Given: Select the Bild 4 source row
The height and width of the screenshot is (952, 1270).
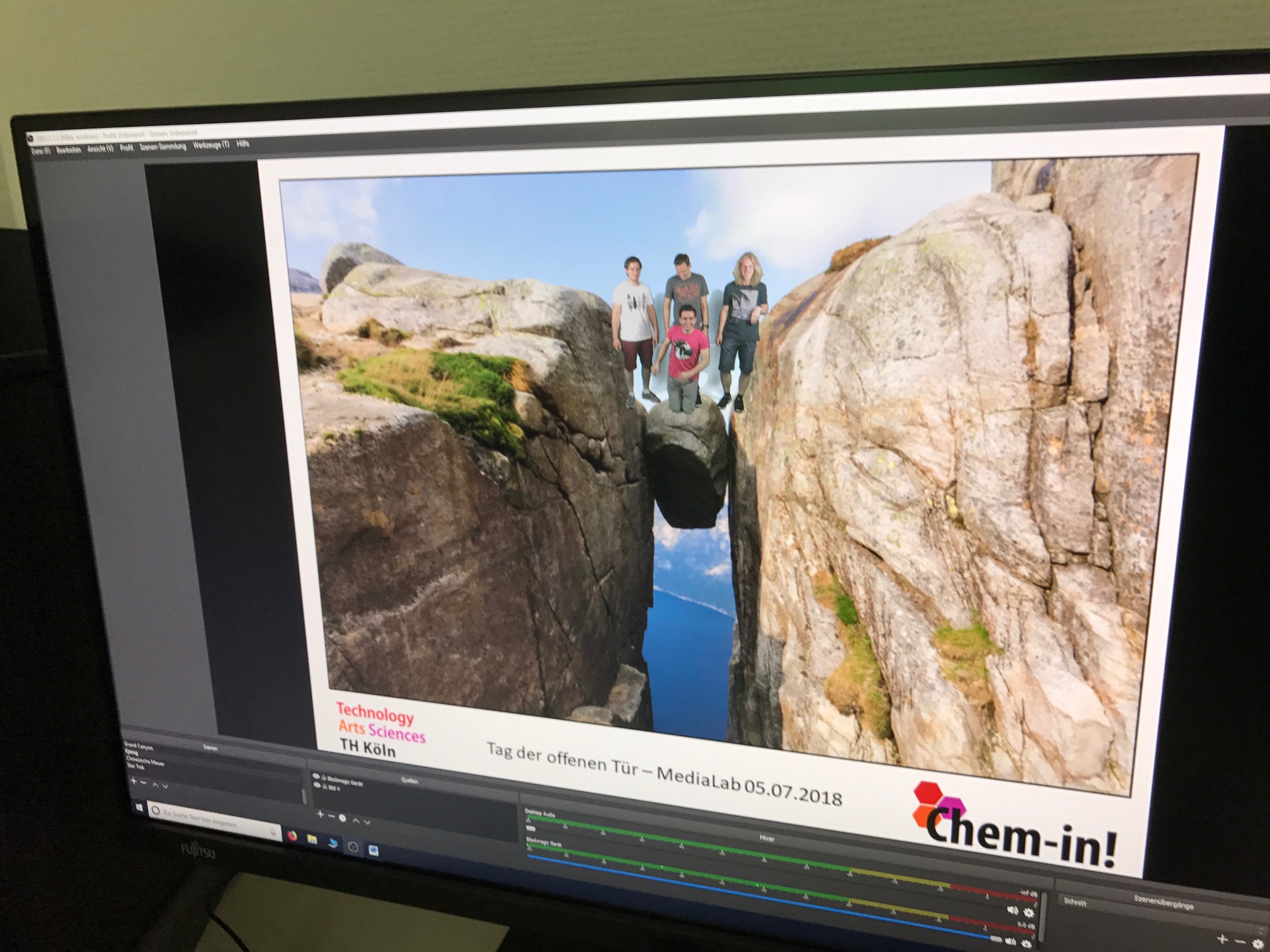Looking at the screenshot, I should [333, 788].
